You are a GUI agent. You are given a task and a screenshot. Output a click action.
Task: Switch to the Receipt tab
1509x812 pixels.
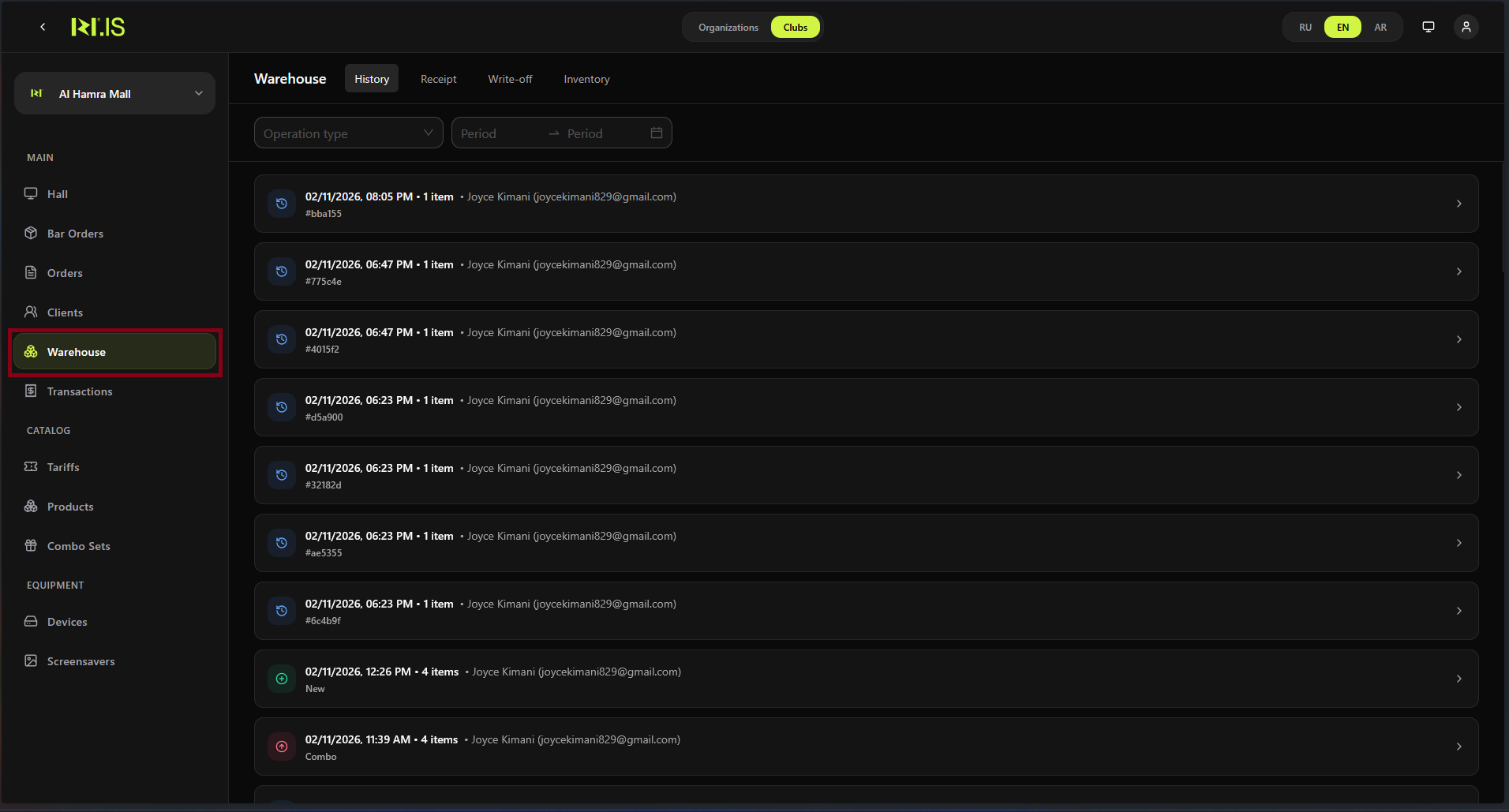(438, 78)
